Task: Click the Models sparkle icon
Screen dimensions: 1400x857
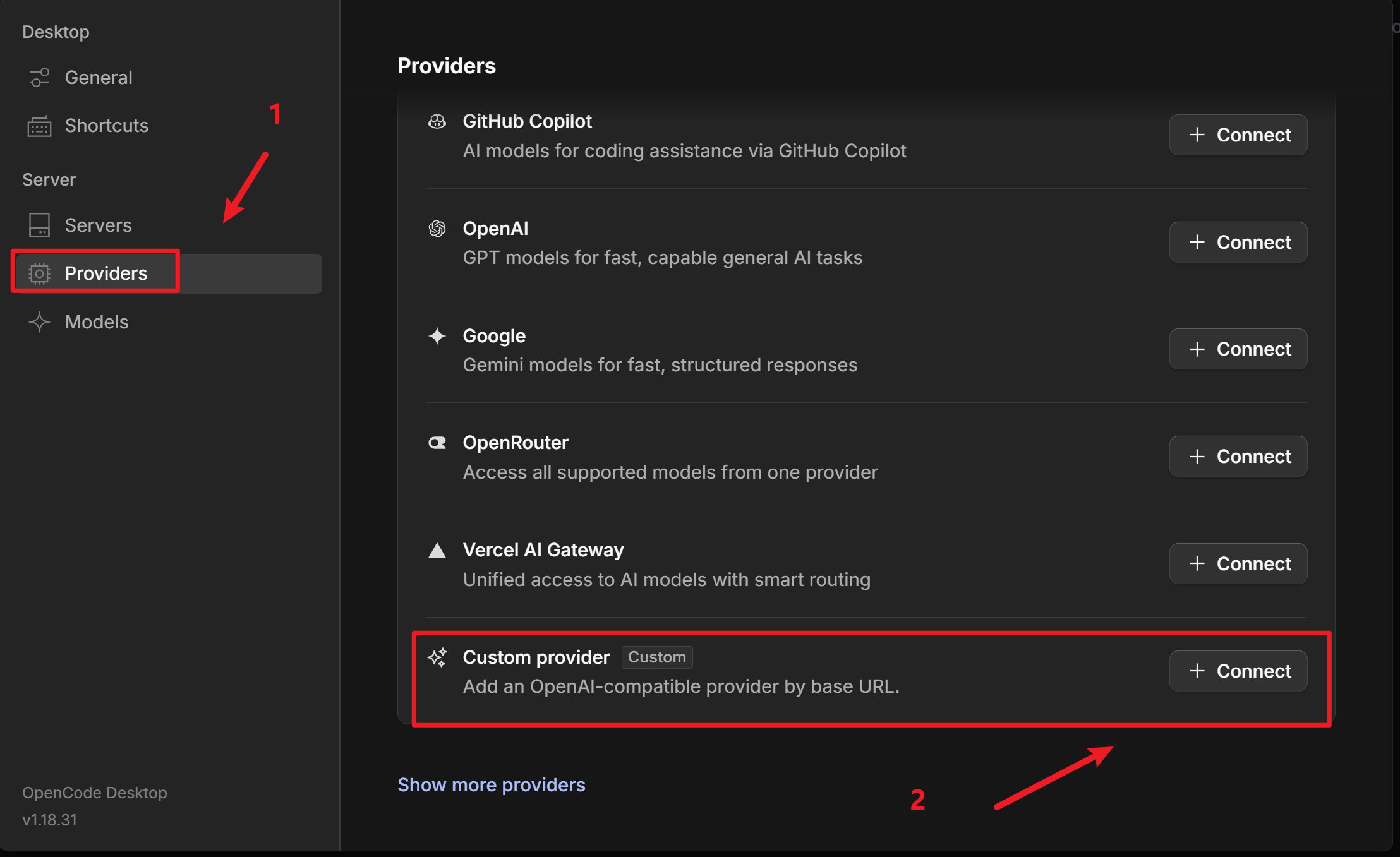Action: click(39, 322)
